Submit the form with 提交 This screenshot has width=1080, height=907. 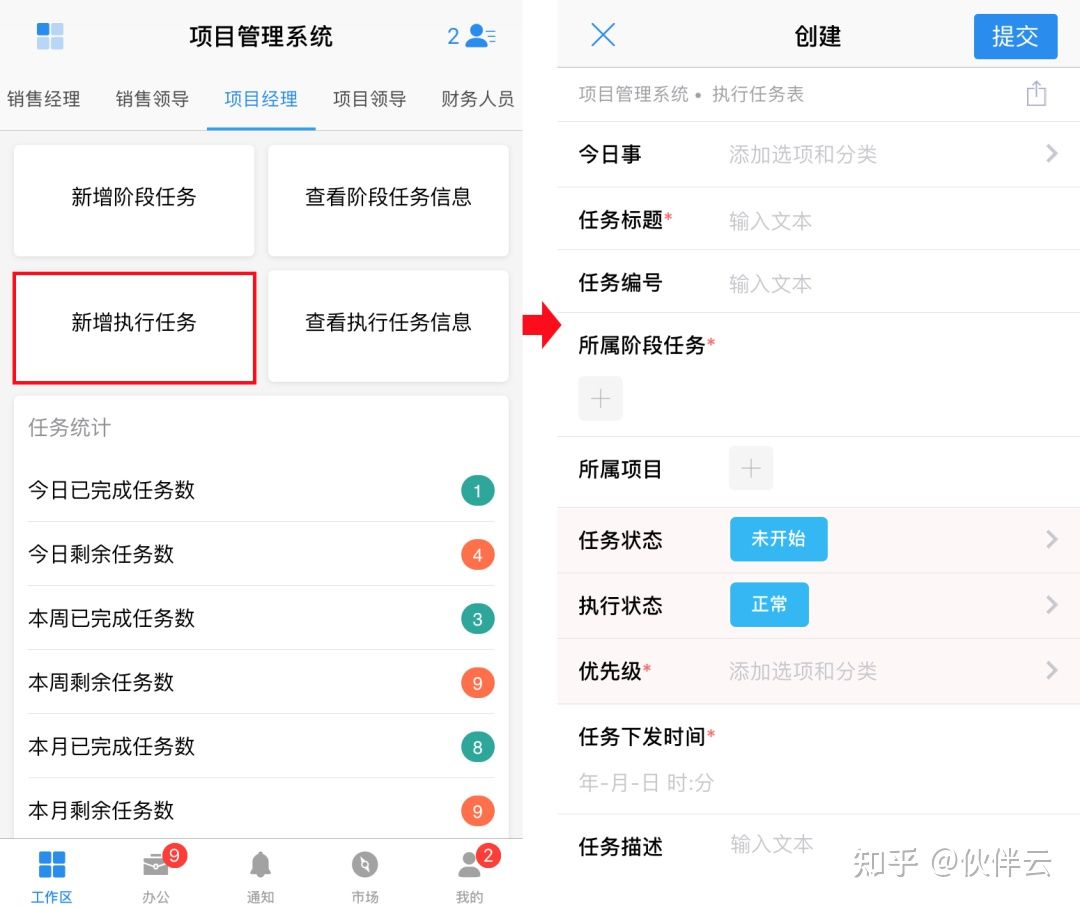1015,36
